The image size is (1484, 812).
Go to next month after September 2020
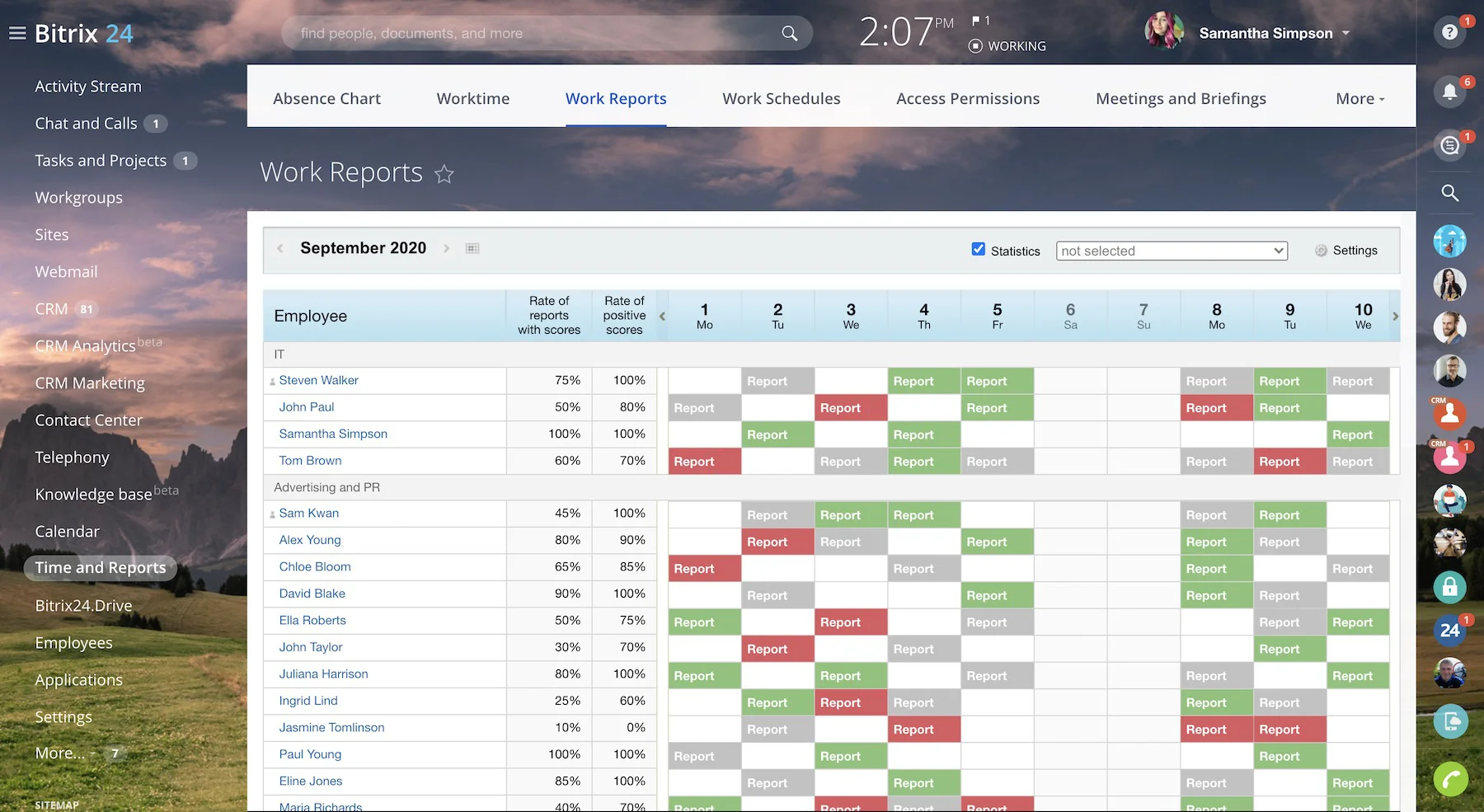pos(446,248)
